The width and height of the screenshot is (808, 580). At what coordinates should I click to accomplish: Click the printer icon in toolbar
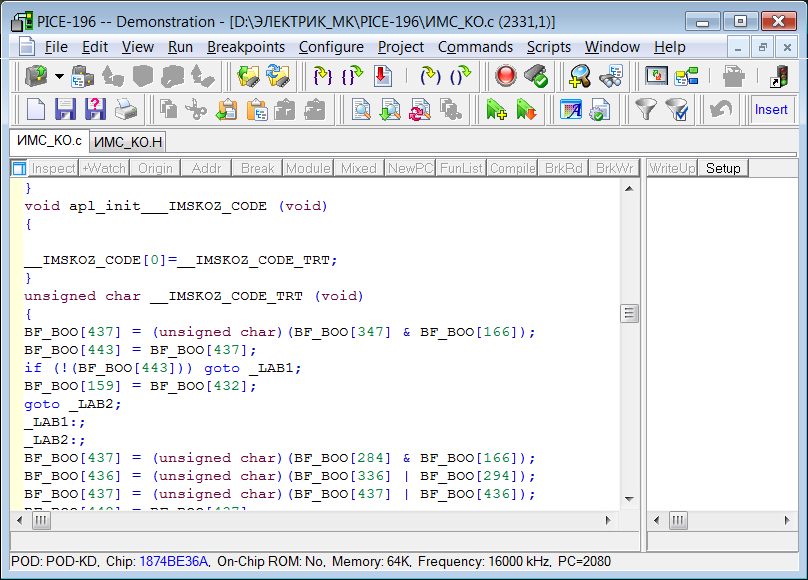pyautogui.click(x=125, y=109)
